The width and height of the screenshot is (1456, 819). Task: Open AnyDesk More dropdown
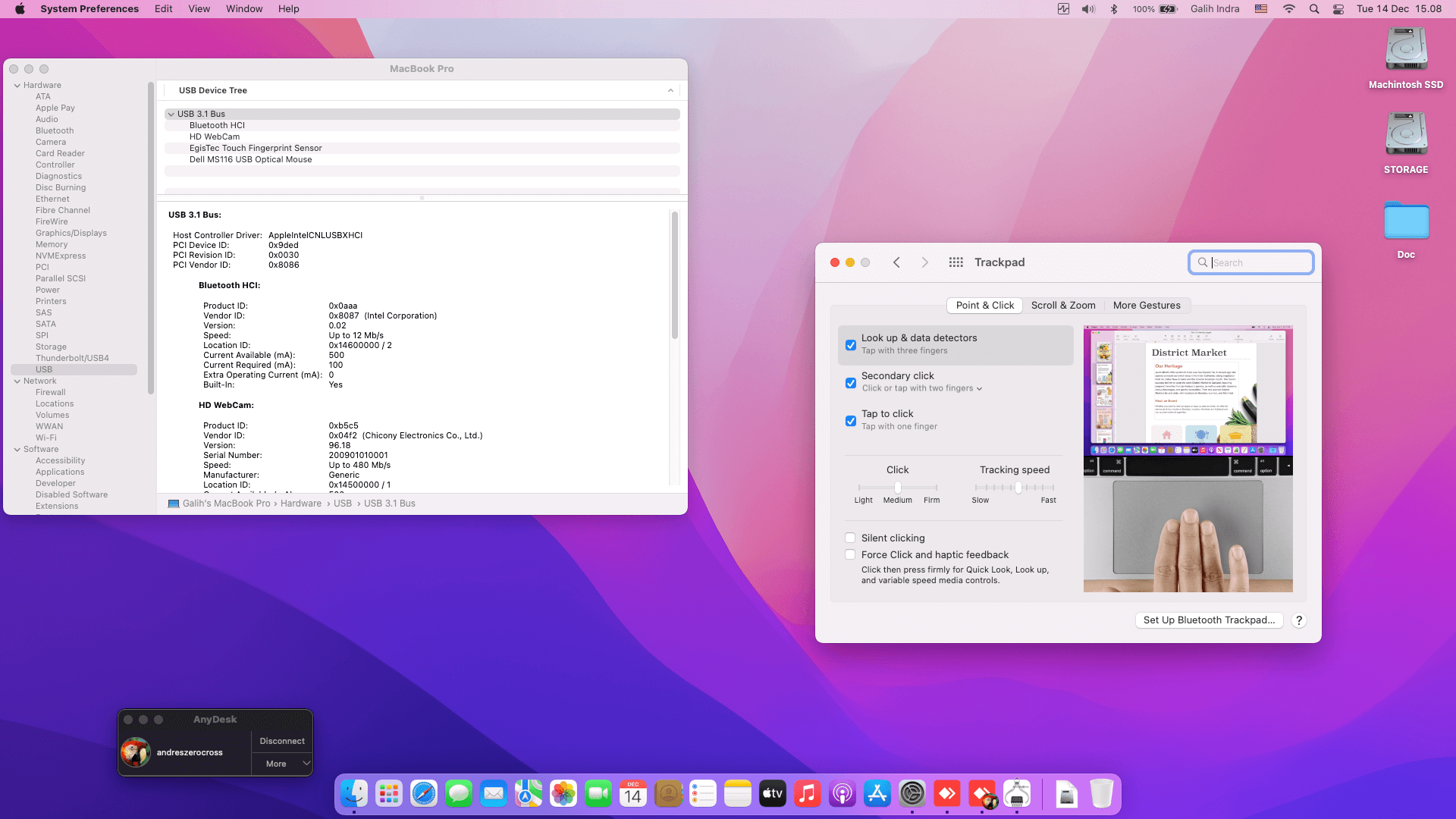click(282, 764)
